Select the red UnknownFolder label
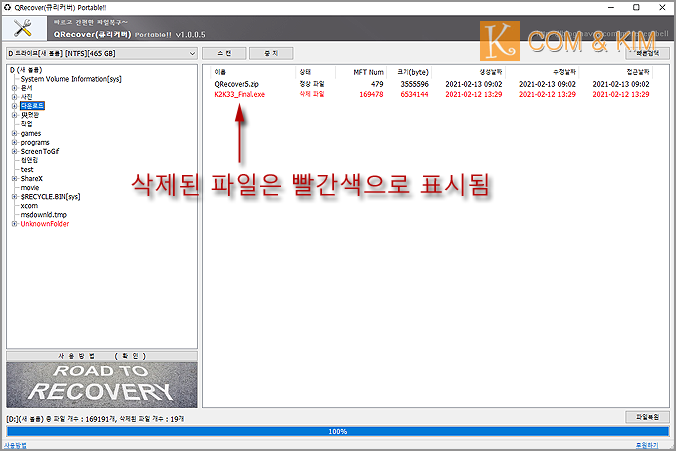Viewport: 676px width, 451px height. coord(45,224)
